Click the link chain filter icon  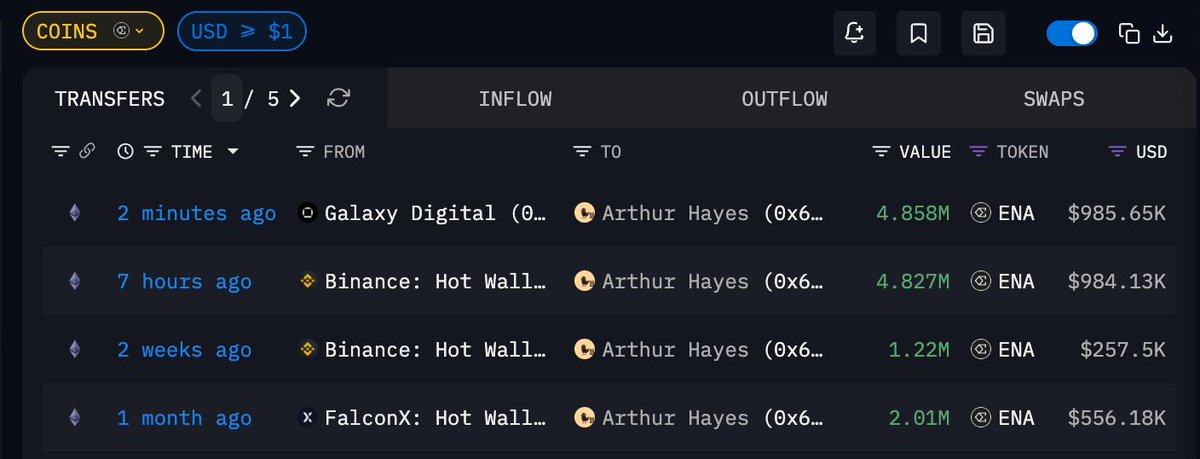(87, 152)
